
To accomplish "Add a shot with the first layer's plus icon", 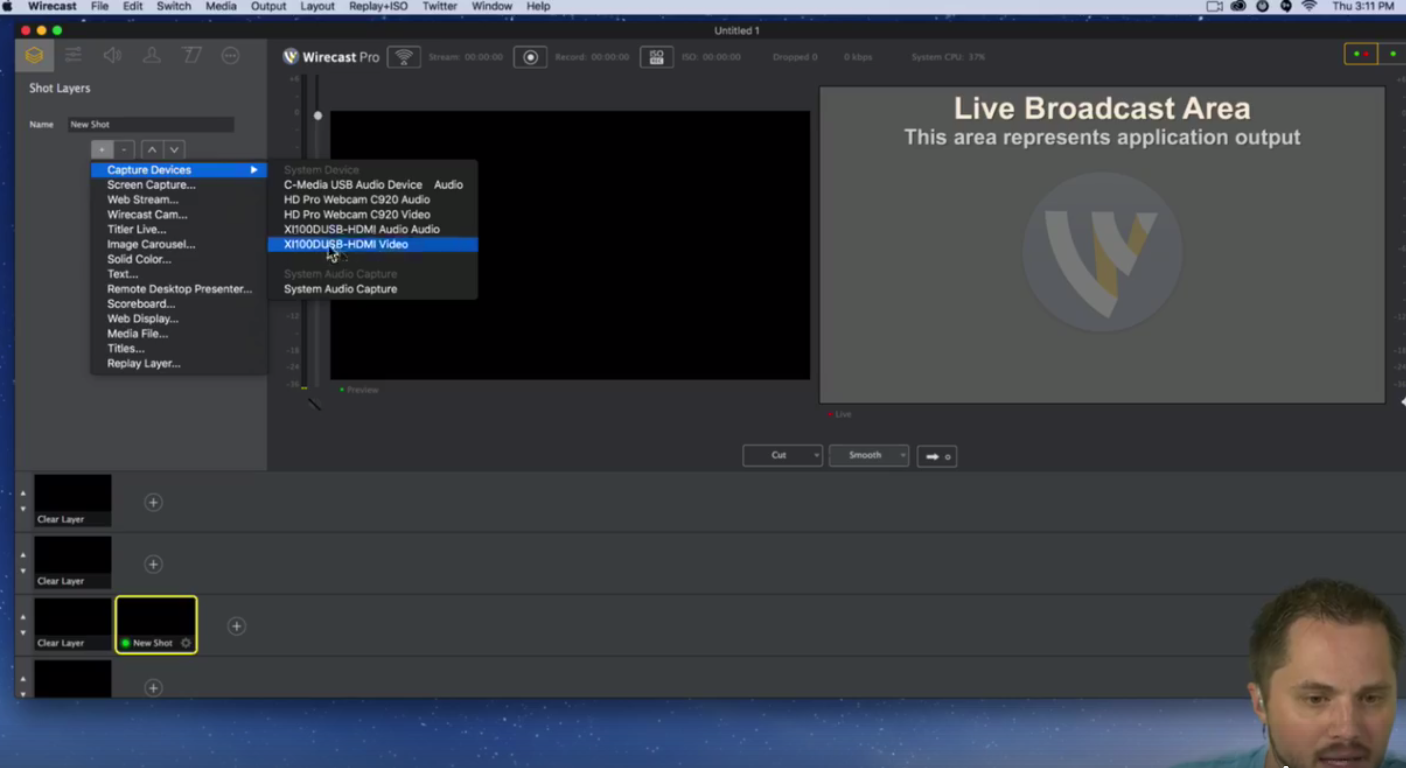I will (x=153, y=503).
